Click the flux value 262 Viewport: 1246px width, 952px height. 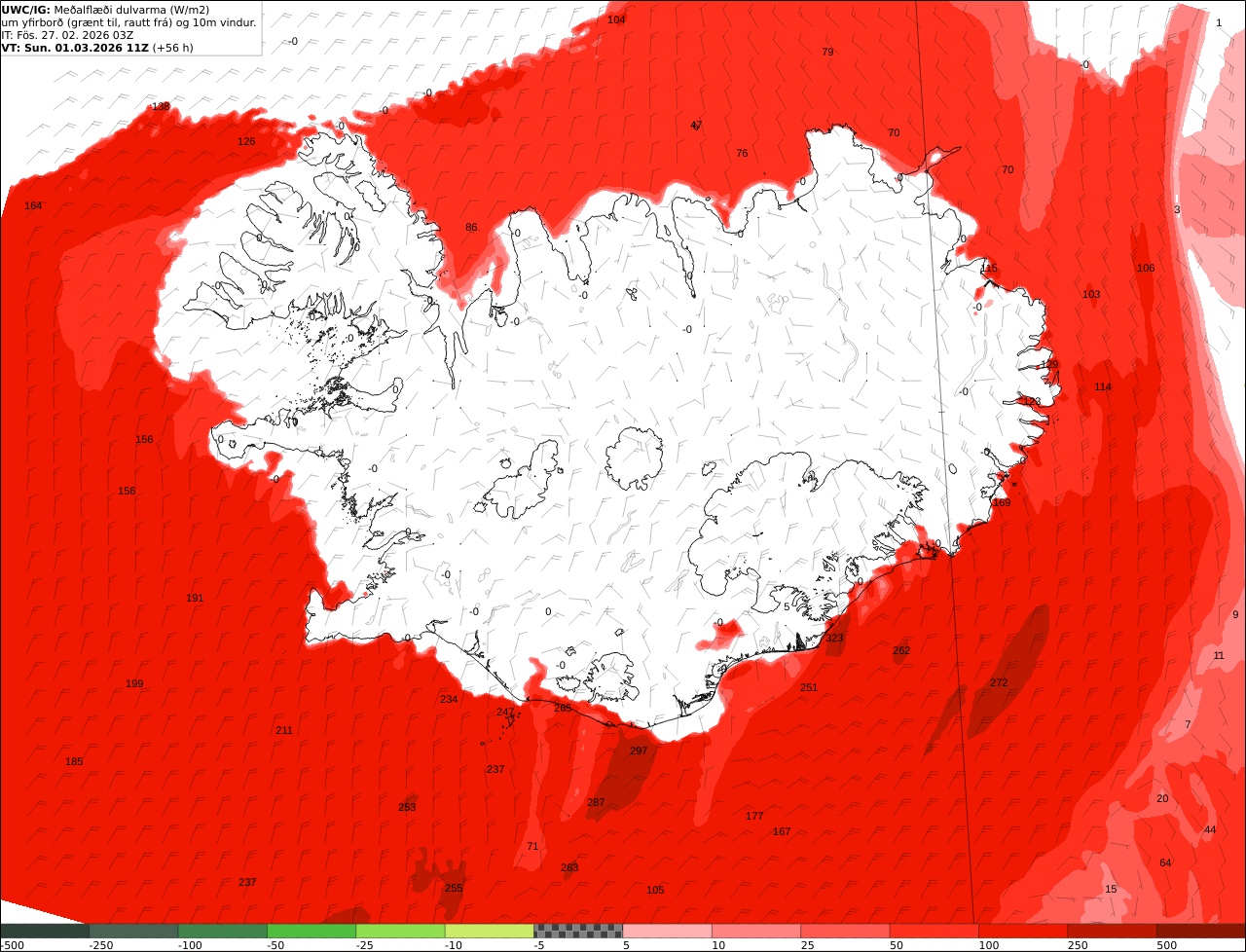(x=900, y=650)
